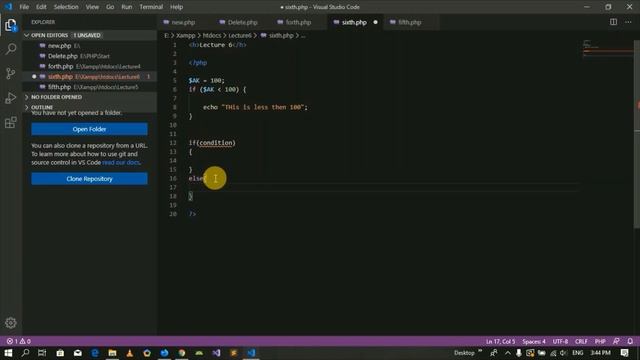Follow the read our docs link

(x=121, y=162)
